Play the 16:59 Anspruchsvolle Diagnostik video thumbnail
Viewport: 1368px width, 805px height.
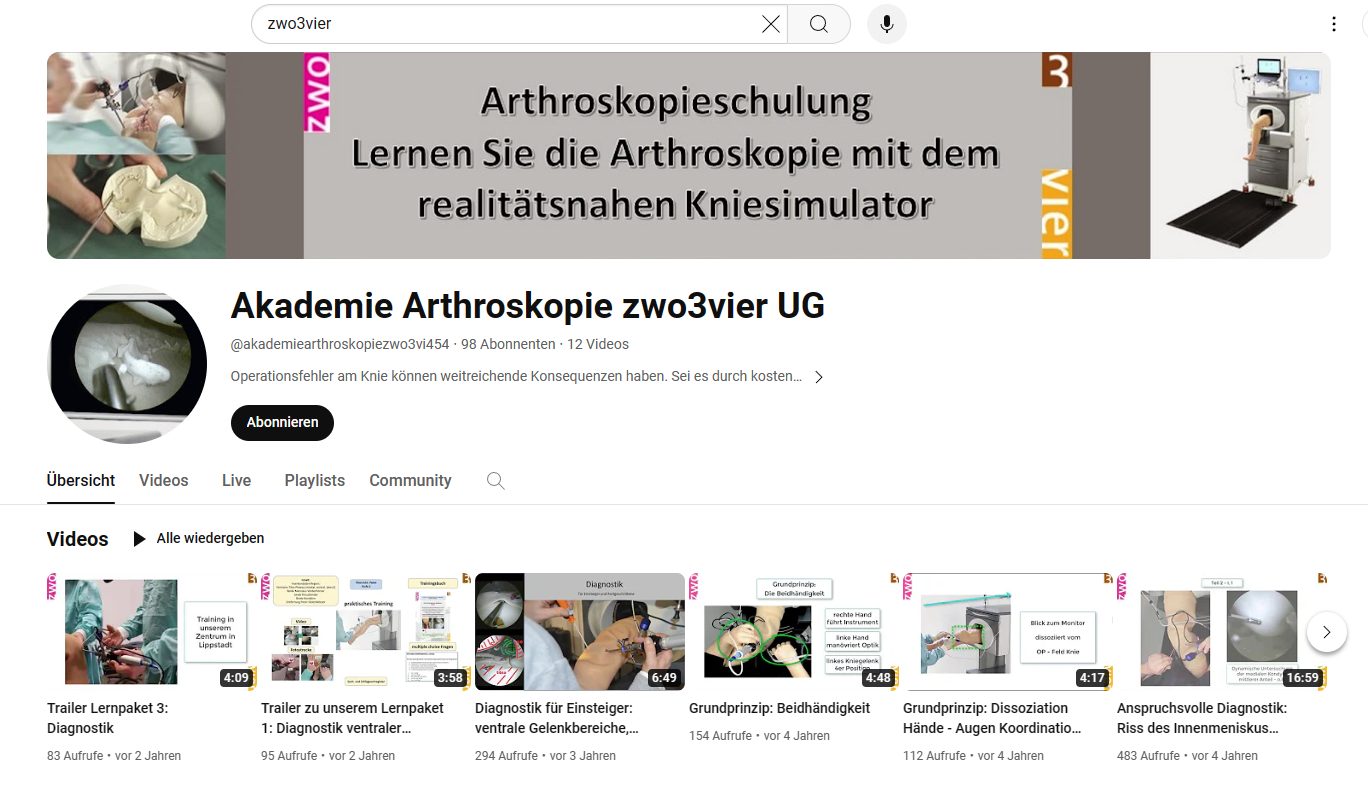(x=1222, y=632)
